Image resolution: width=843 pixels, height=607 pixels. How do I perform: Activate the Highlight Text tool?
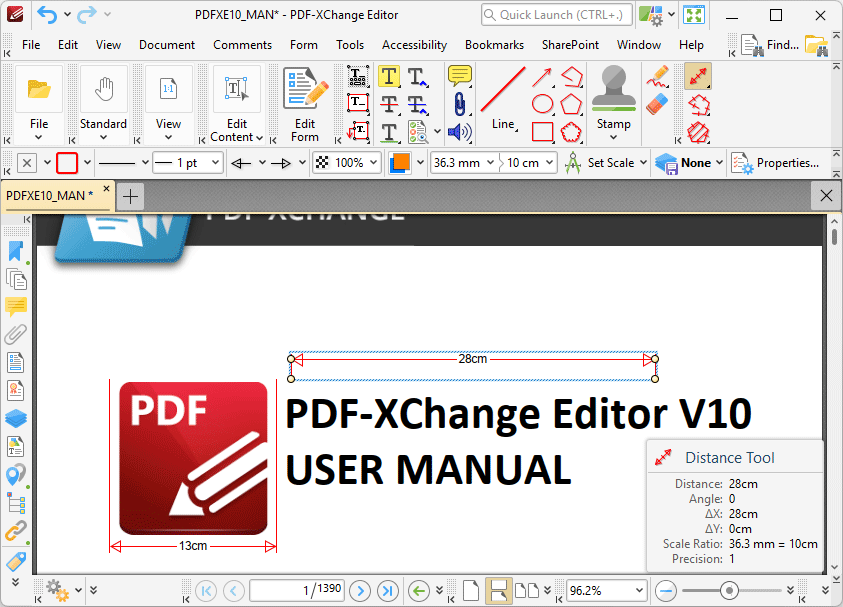point(389,76)
